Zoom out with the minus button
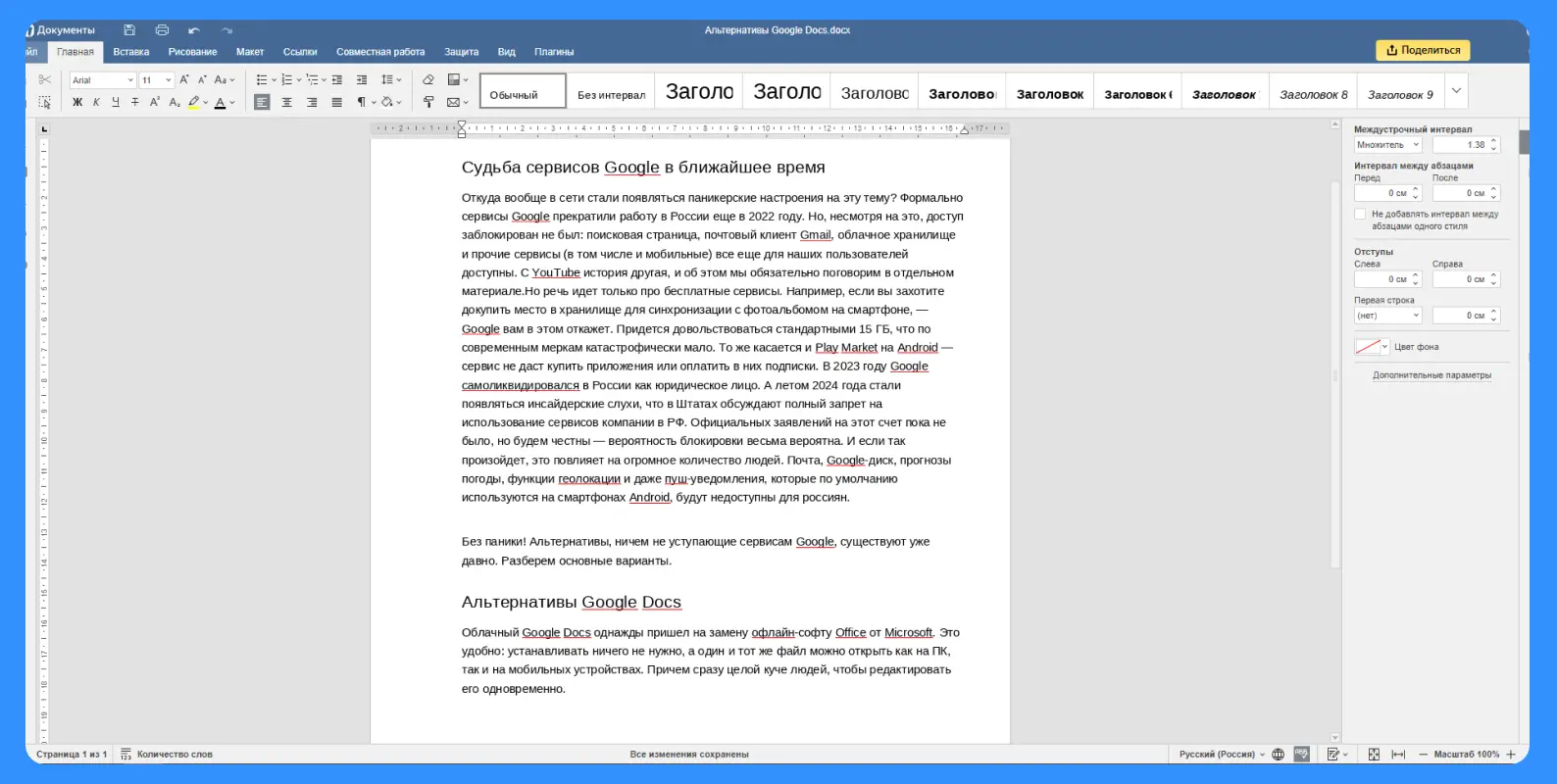The height and width of the screenshot is (784, 1557). (1423, 754)
